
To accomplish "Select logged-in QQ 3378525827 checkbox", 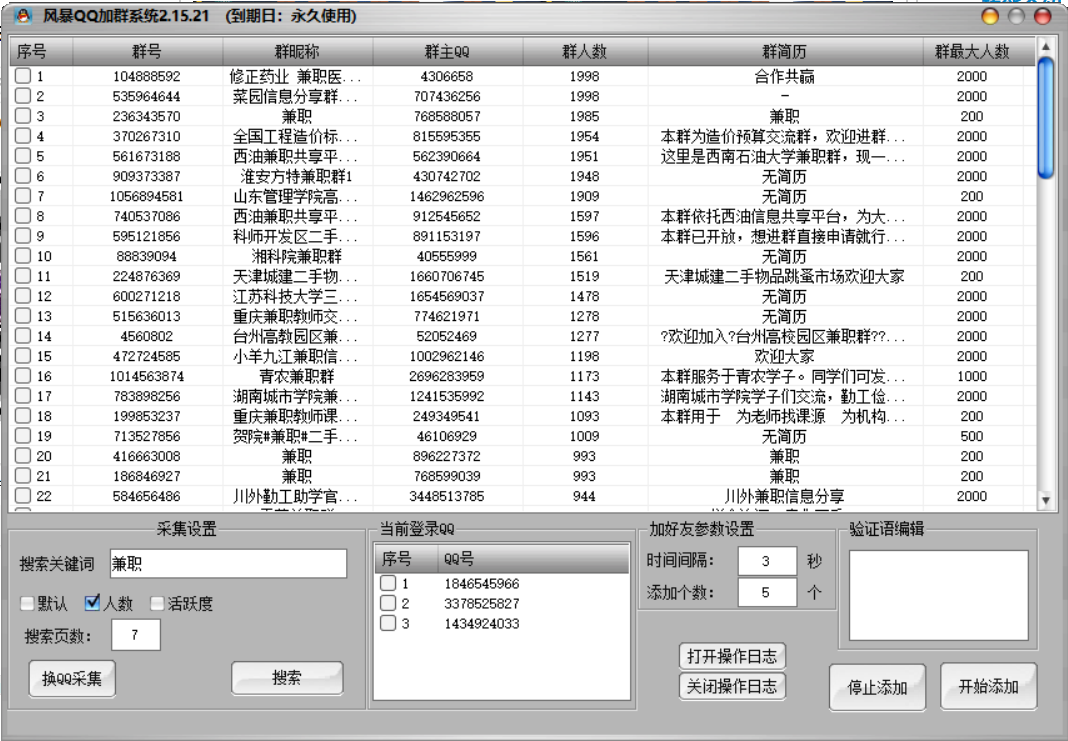I will 388,603.
